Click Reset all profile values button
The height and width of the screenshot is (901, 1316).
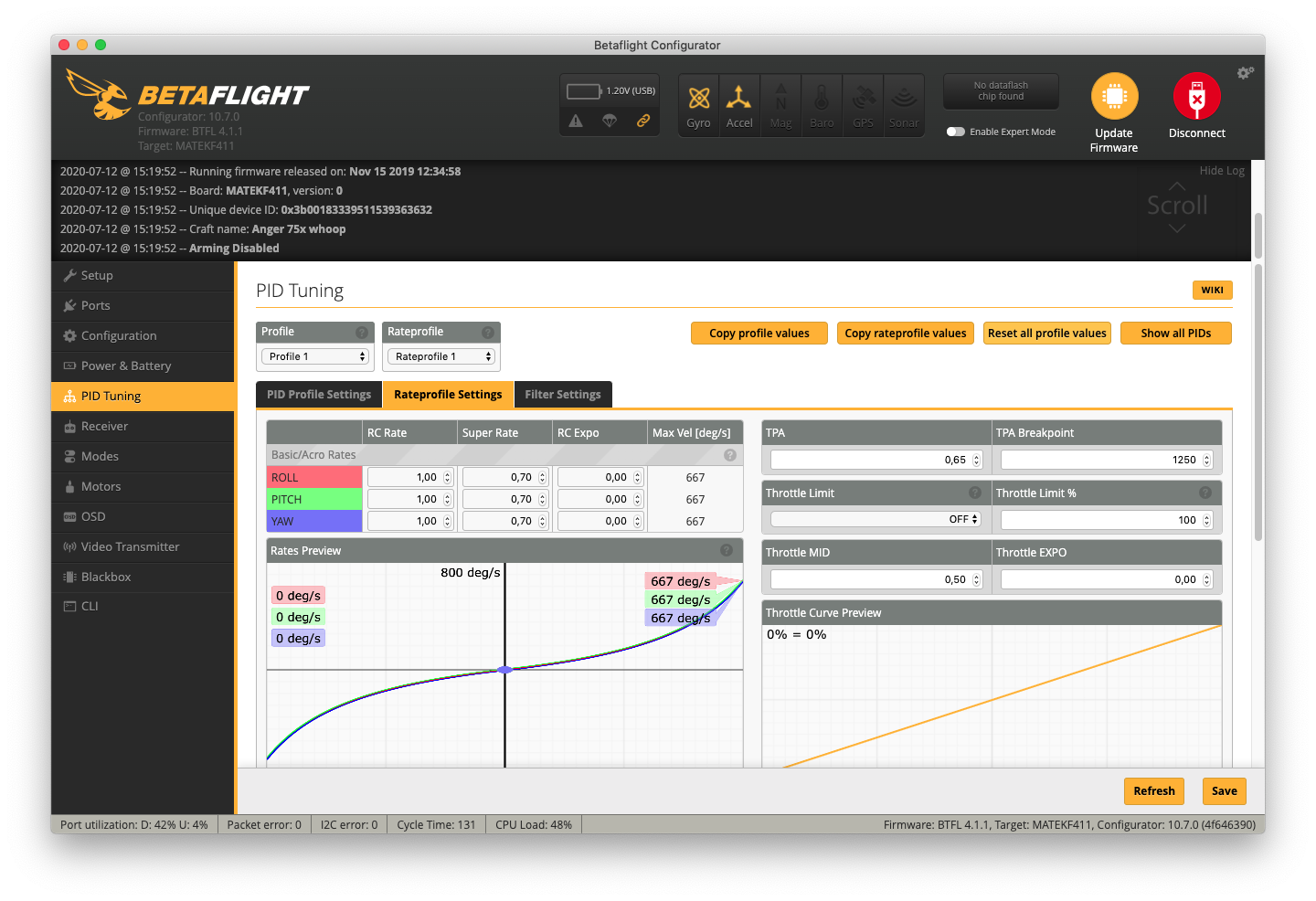[x=1047, y=334]
